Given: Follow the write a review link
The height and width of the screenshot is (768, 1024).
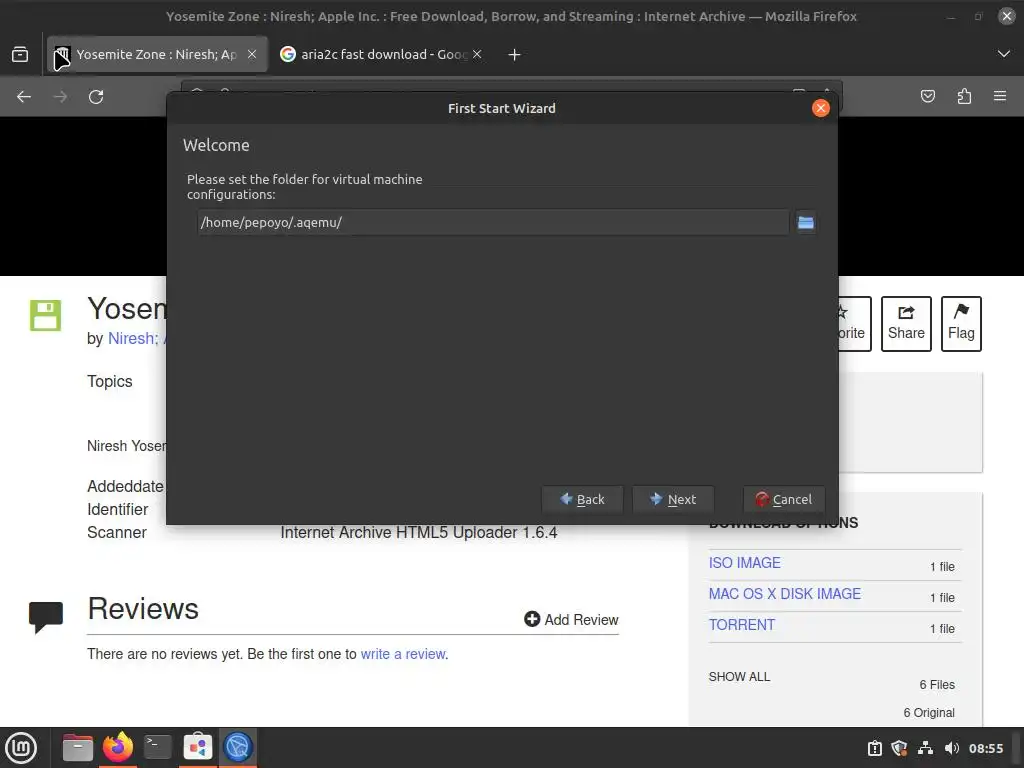Looking at the screenshot, I should [403, 654].
